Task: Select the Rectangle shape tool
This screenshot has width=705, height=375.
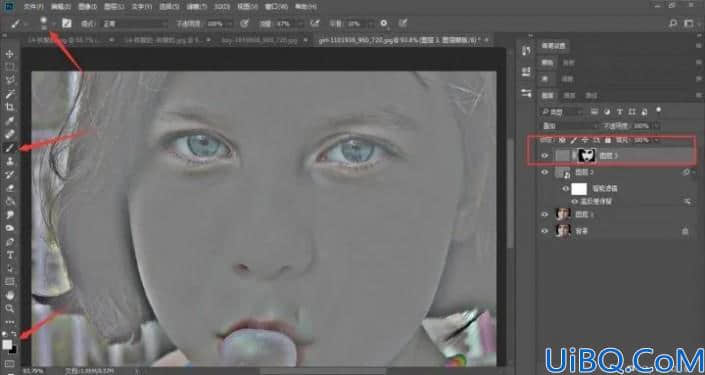Action: point(9,282)
